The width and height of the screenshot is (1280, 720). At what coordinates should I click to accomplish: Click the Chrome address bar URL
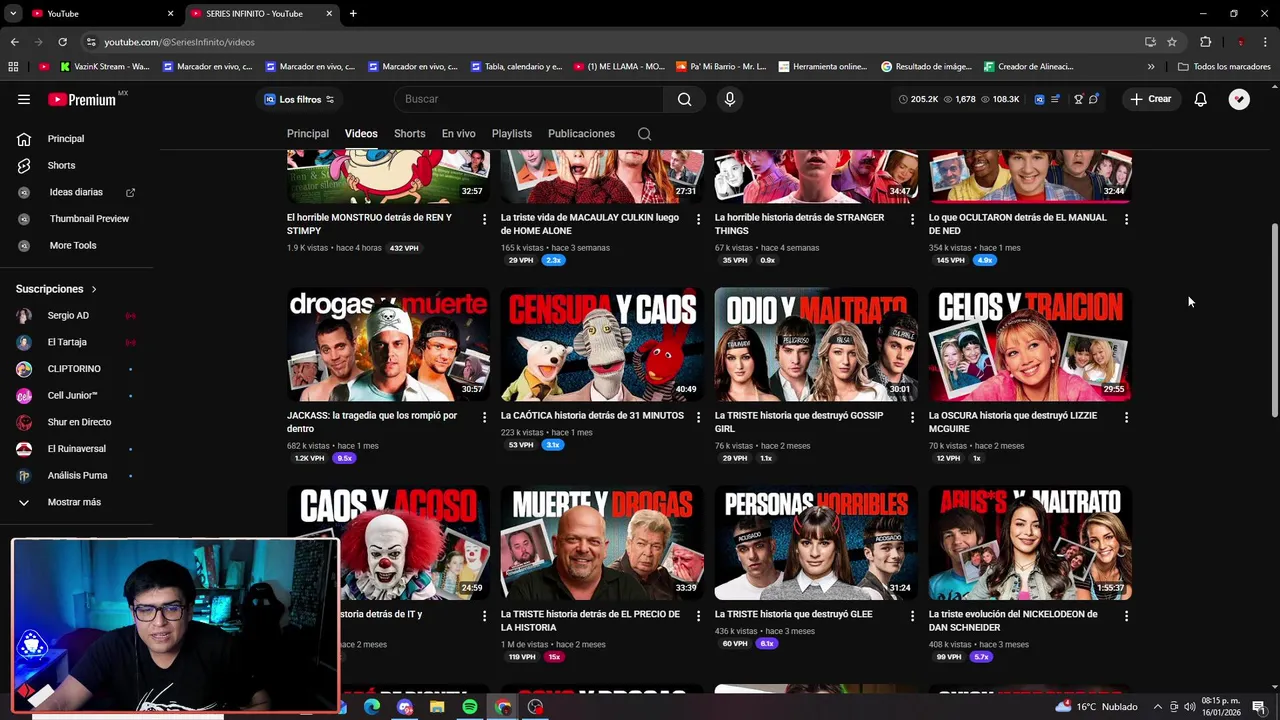click(180, 42)
